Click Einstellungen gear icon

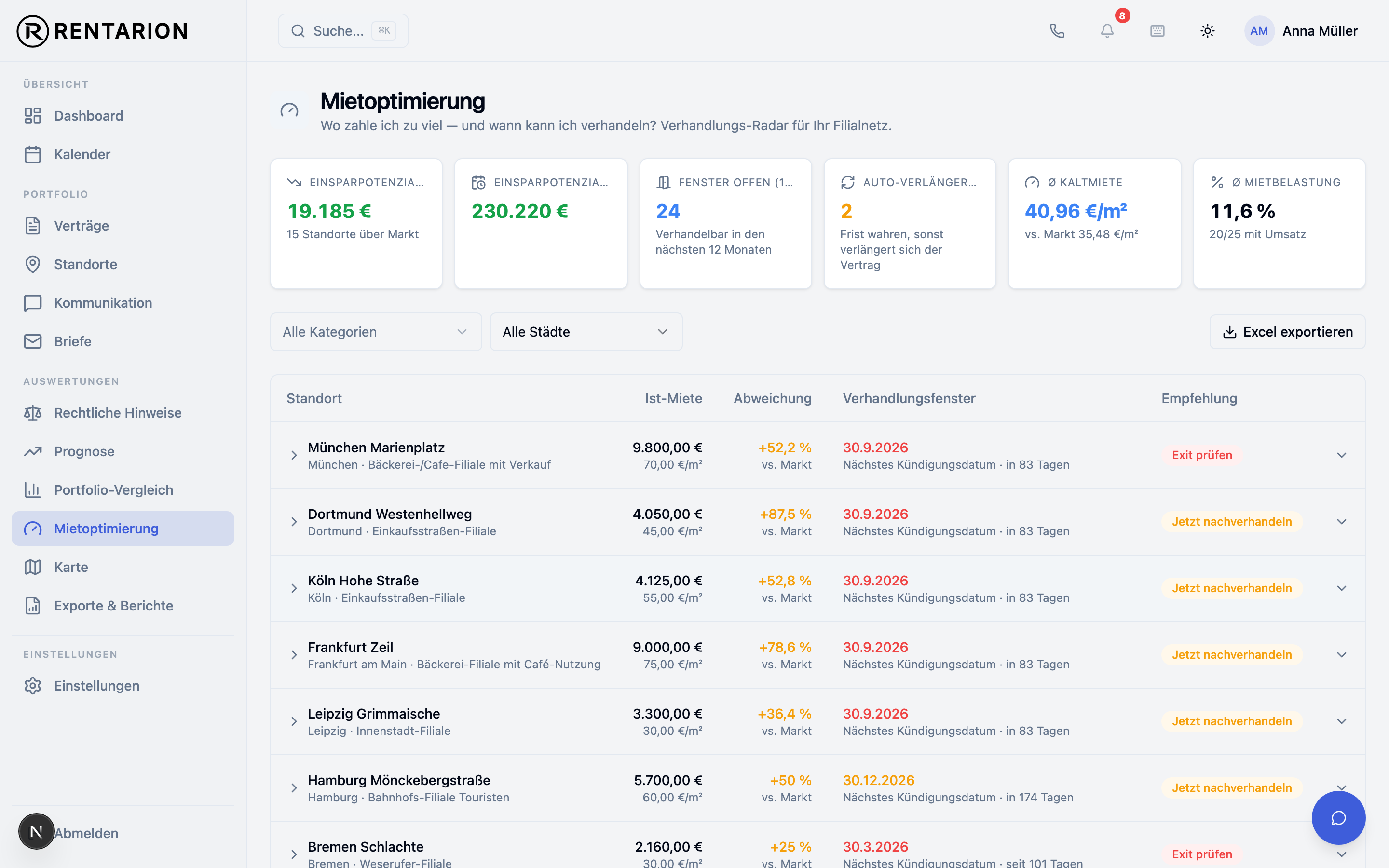pyautogui.click(x=33, y=685)
